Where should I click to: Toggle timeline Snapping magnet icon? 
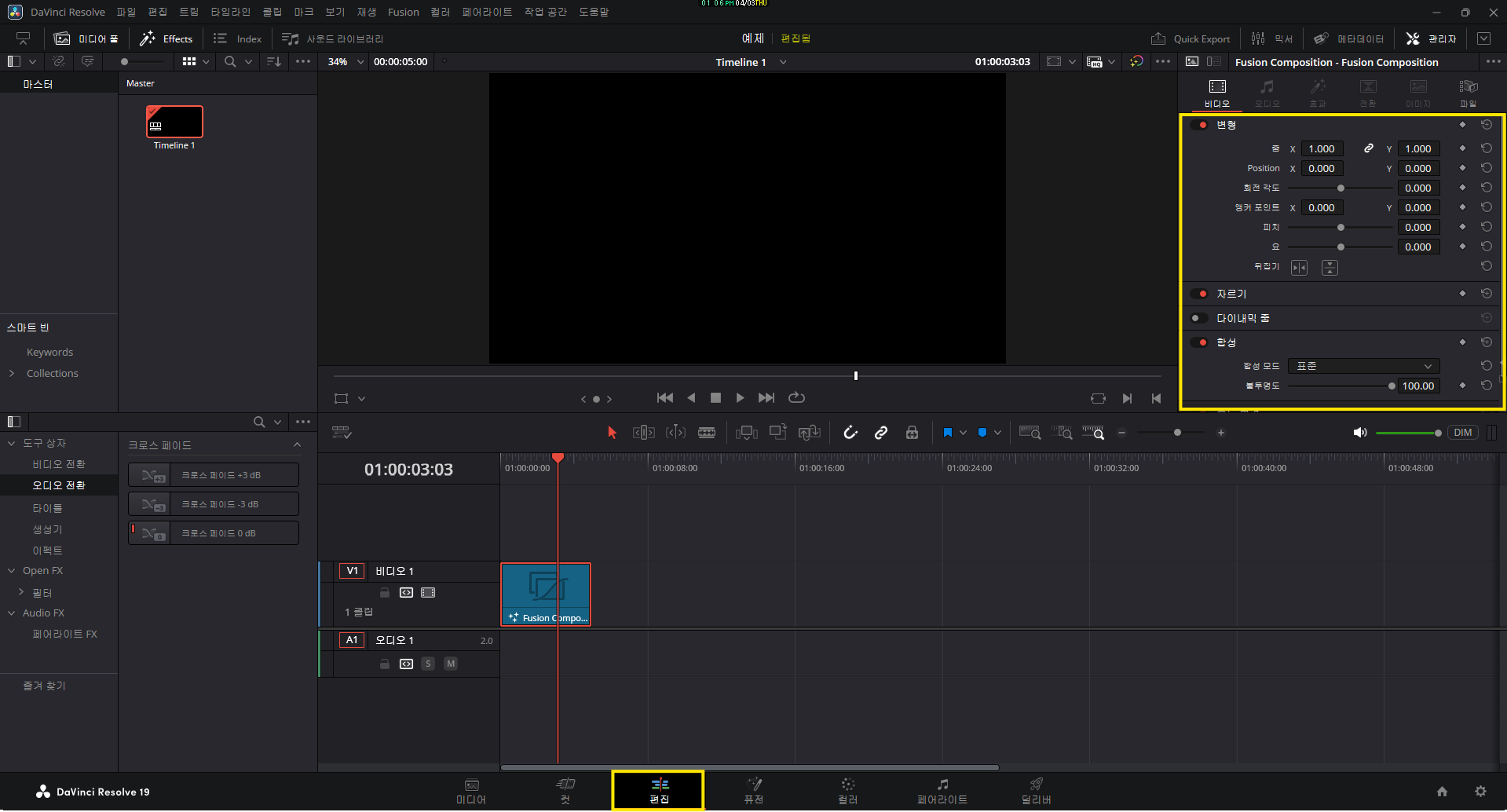point(850,433)
